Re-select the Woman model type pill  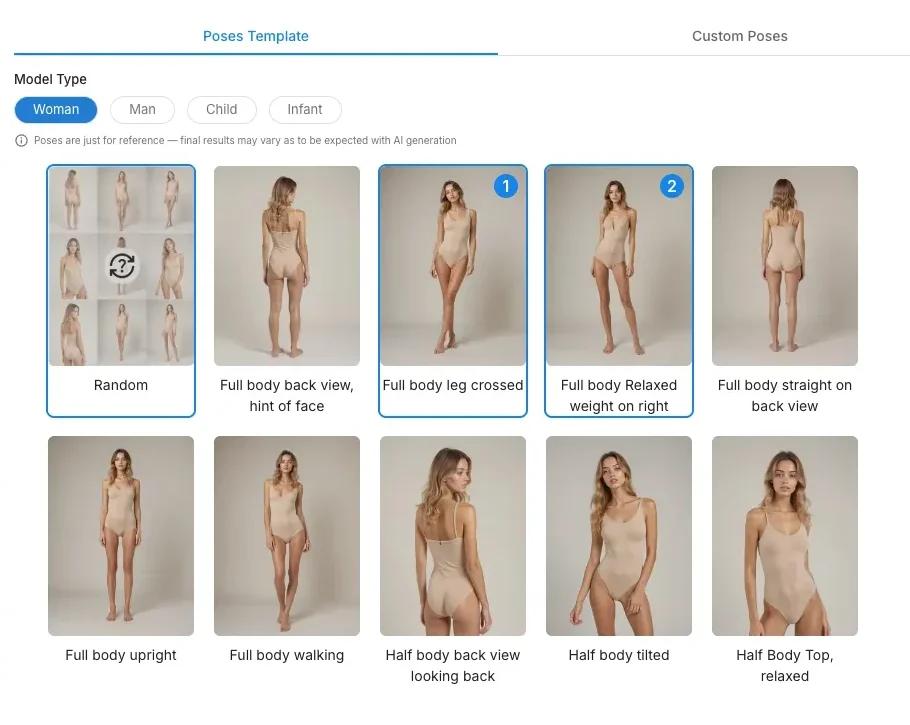click(x=55, y=109)
